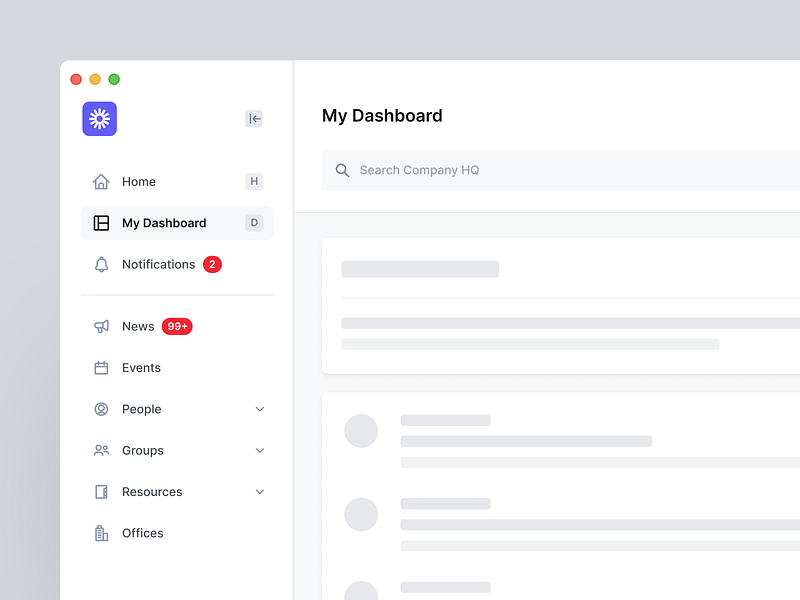
Task: Expand the Resources section
Action: click(x=260, y=491)
